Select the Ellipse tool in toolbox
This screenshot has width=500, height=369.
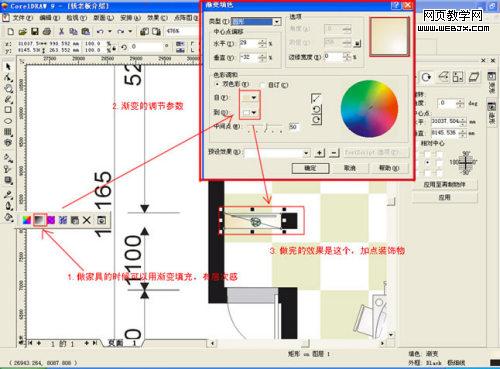point(8,121)
